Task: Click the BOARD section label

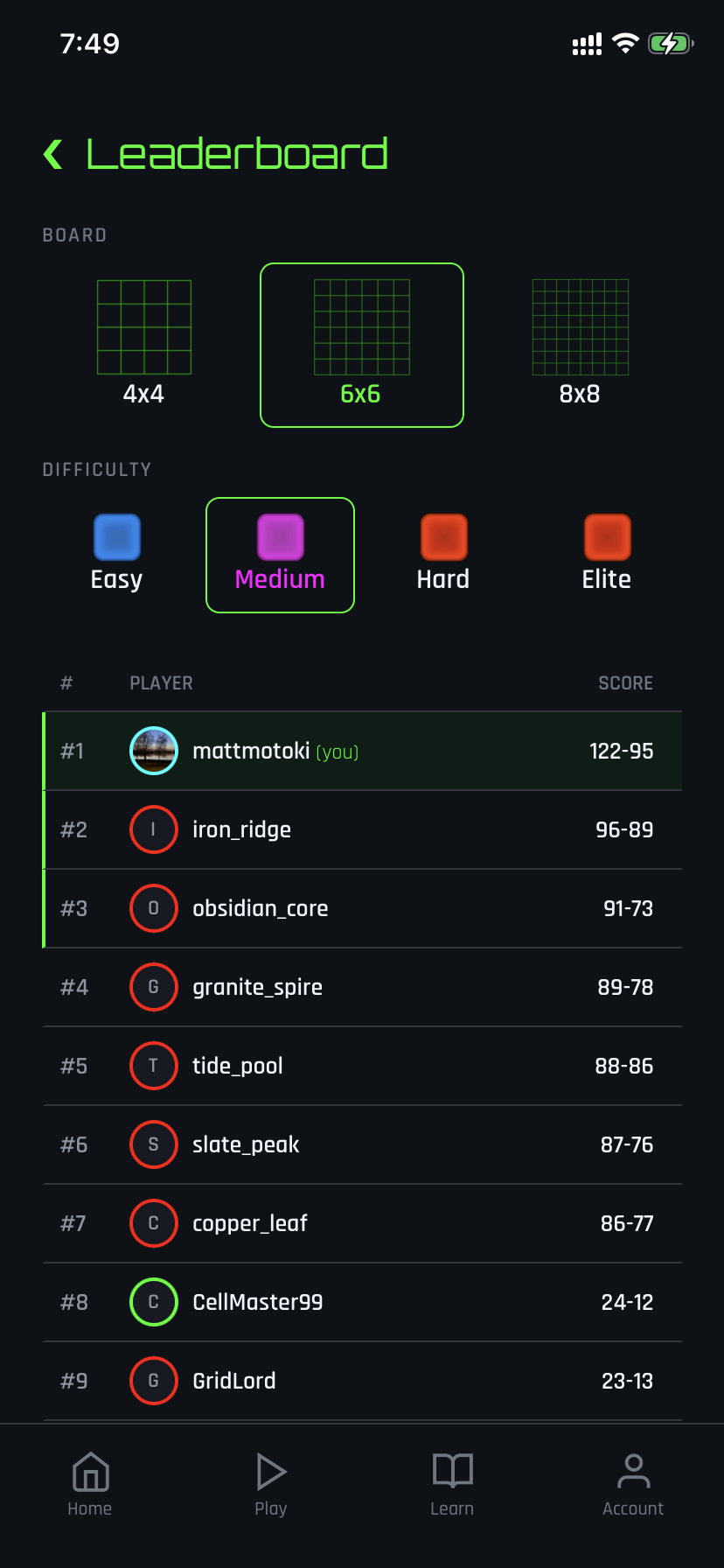Action: pyautogui.click(x=74, y=234)
